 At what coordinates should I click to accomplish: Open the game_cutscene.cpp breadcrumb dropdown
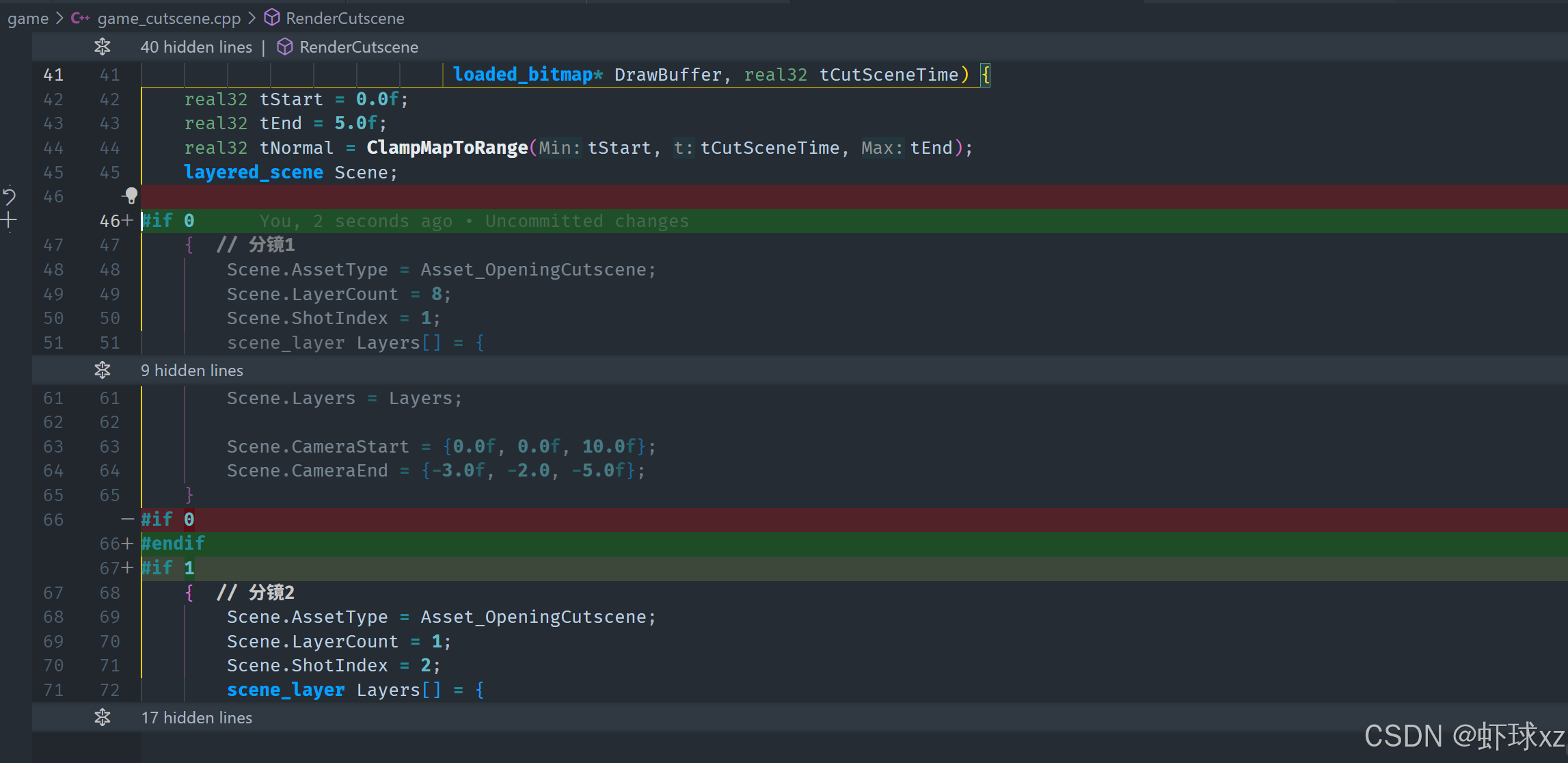point(169,18)
